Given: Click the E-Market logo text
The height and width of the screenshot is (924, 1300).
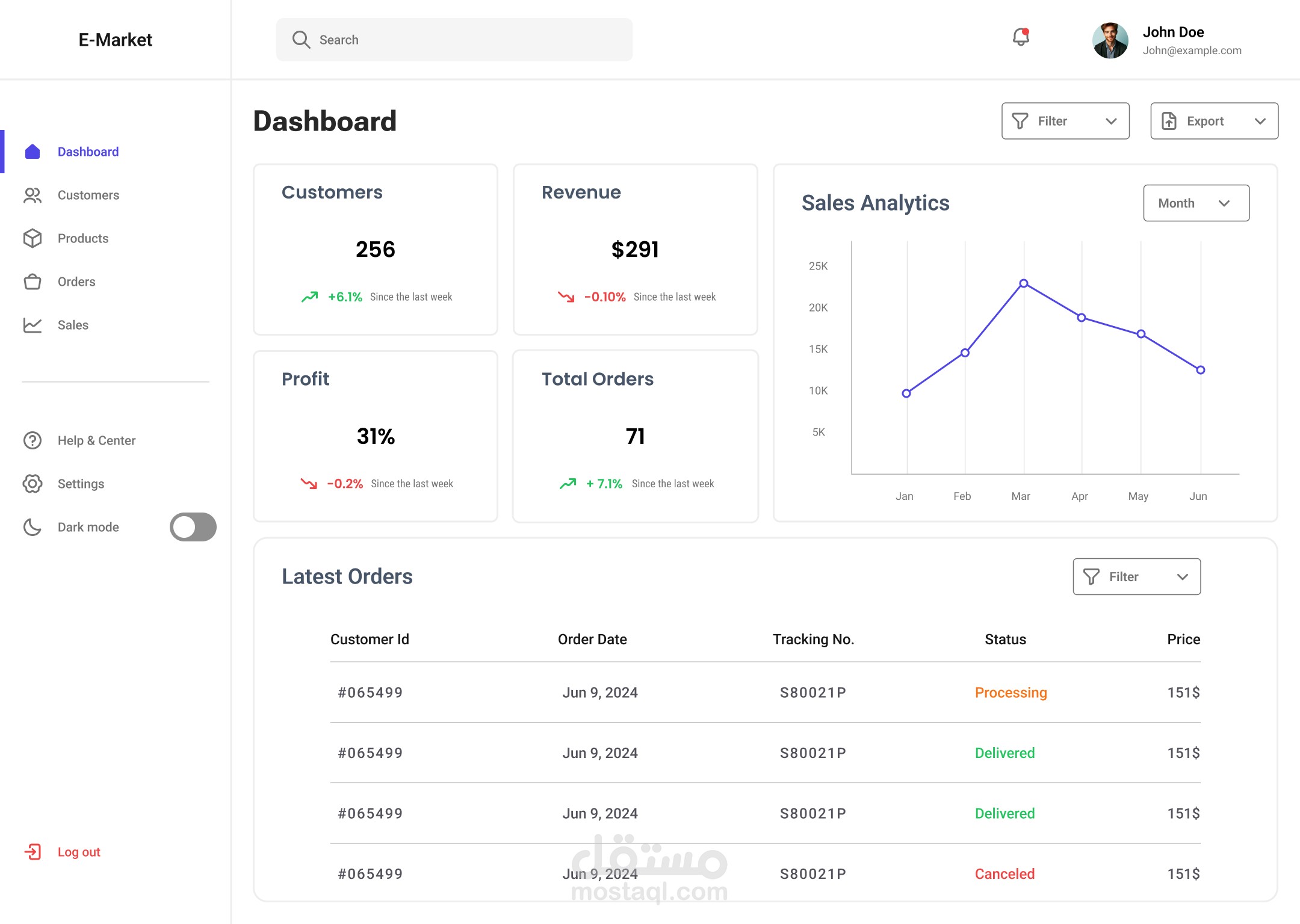Looking at the screenshot, I should click(x=116, y=40).
